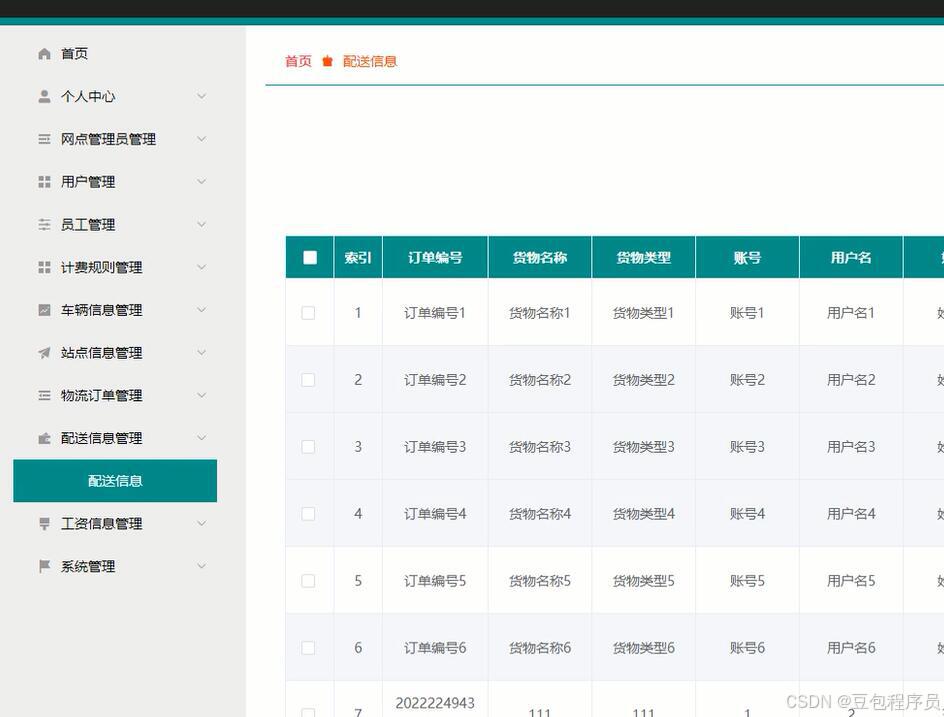Click the paper plane icon beside 站点信息管理
The width and height of the screenshot is (944, 717).
(44, 353)
